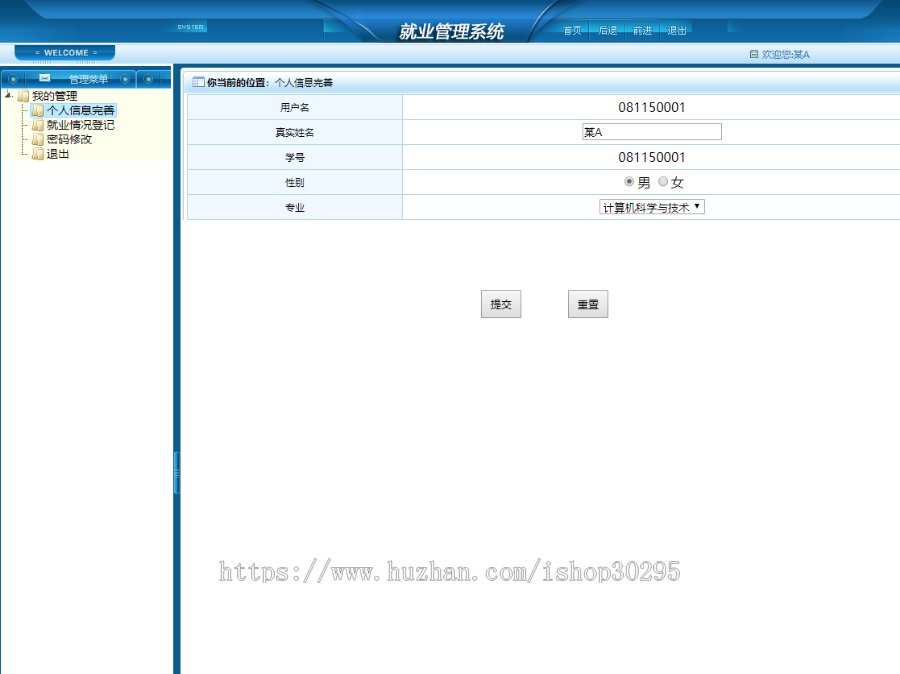Click 前进 in the top navigation
This screenshot has height=674, width=900.
click(x=643, y=30)
